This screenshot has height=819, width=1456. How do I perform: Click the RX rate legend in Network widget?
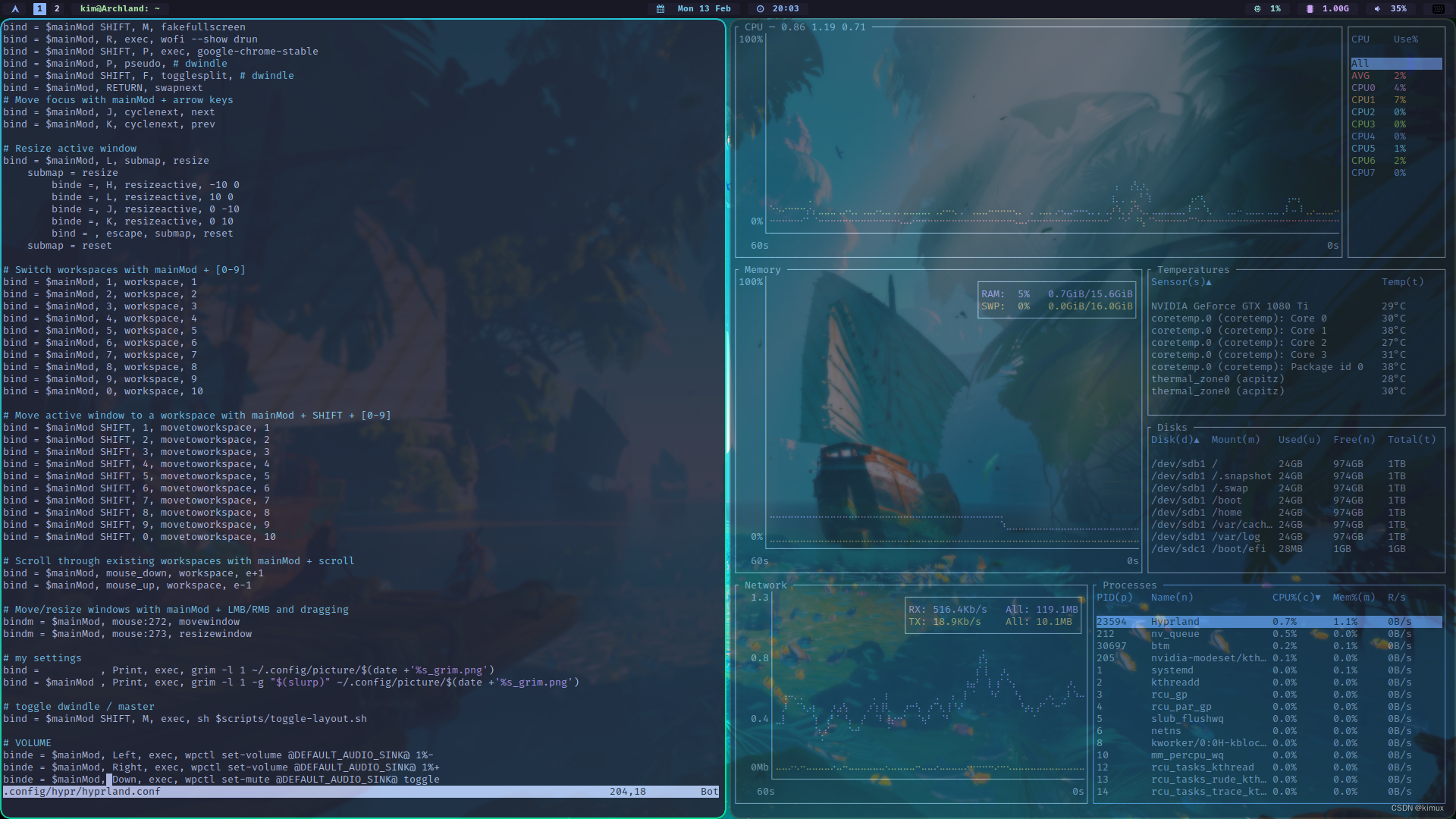click(947, 610)
